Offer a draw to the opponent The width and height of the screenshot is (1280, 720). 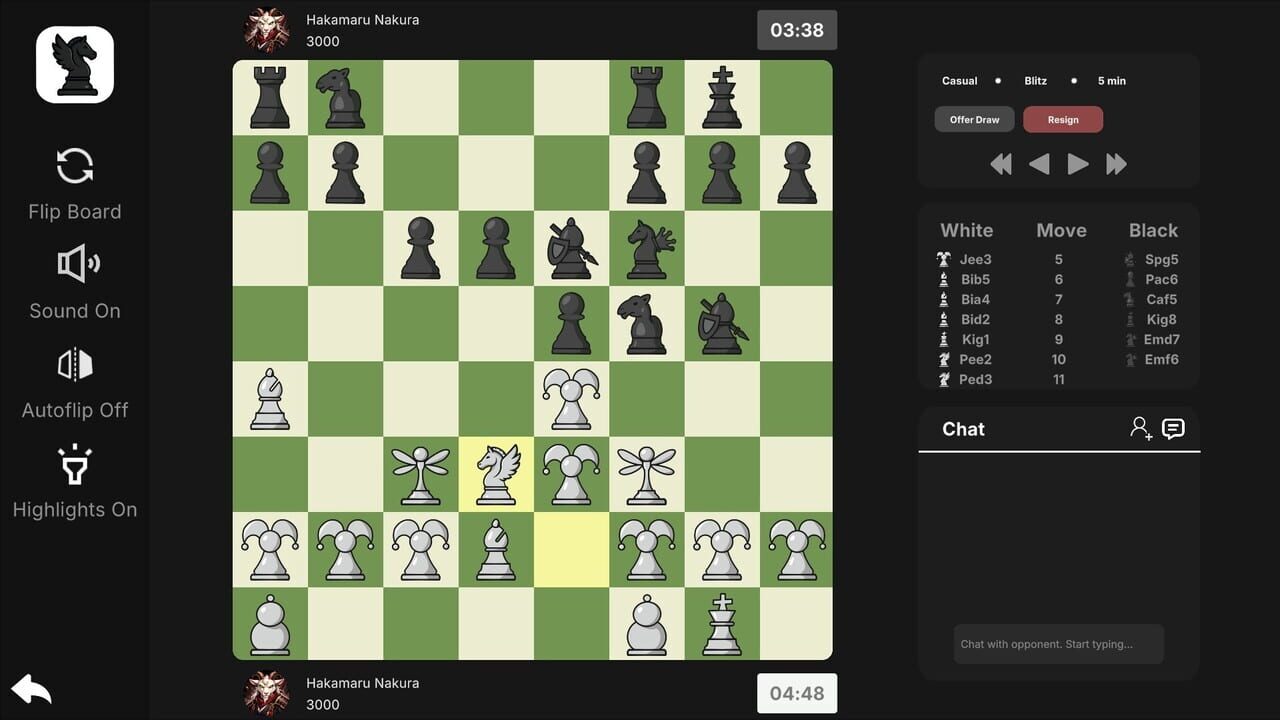pos(974,119)
